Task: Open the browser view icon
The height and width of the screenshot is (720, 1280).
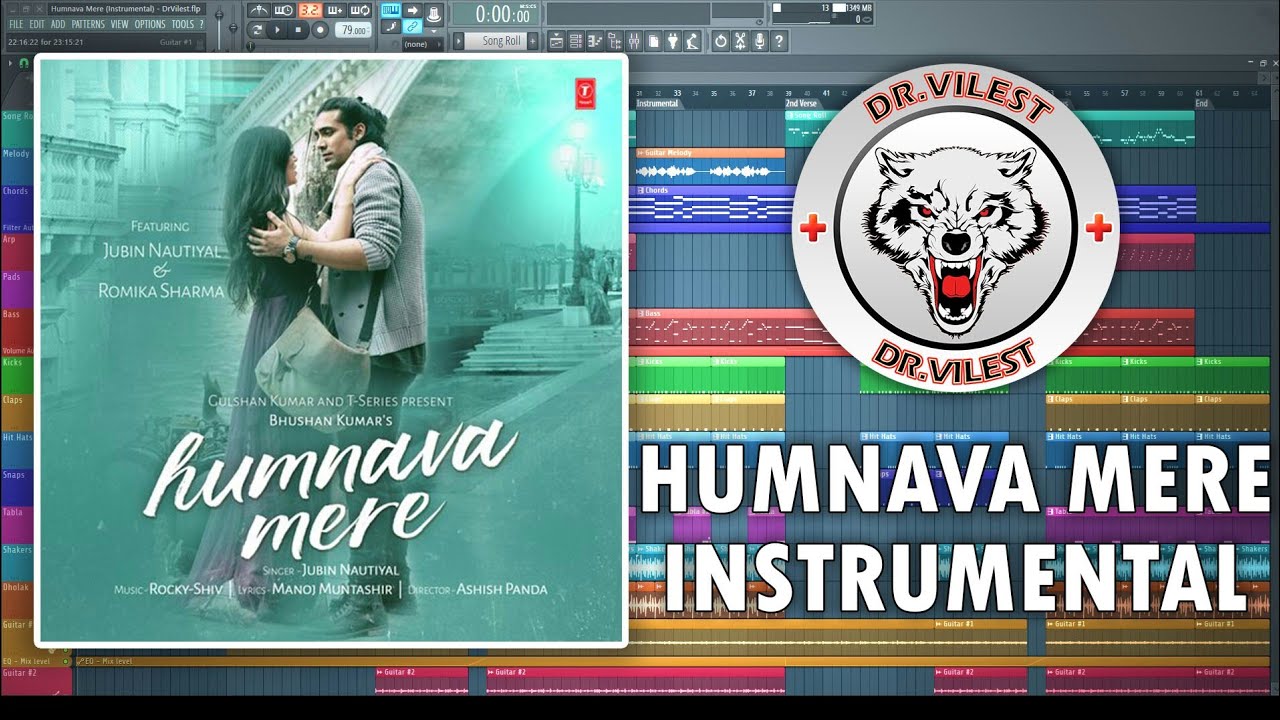Action: tap(614, 41)
